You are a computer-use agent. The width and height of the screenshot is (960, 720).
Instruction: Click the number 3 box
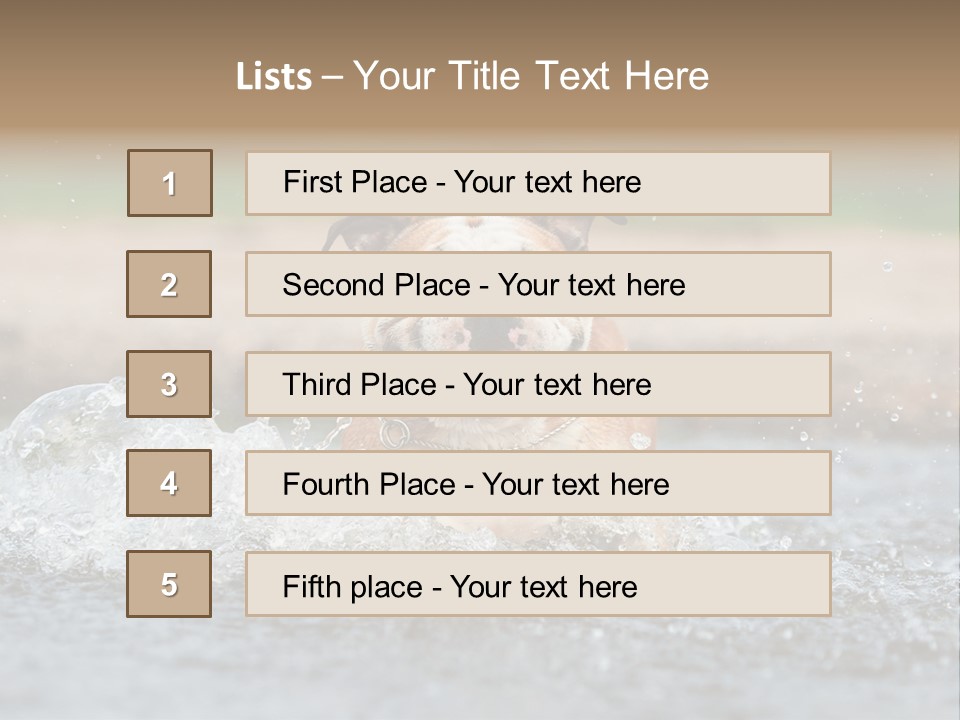[x=169, y=384]
